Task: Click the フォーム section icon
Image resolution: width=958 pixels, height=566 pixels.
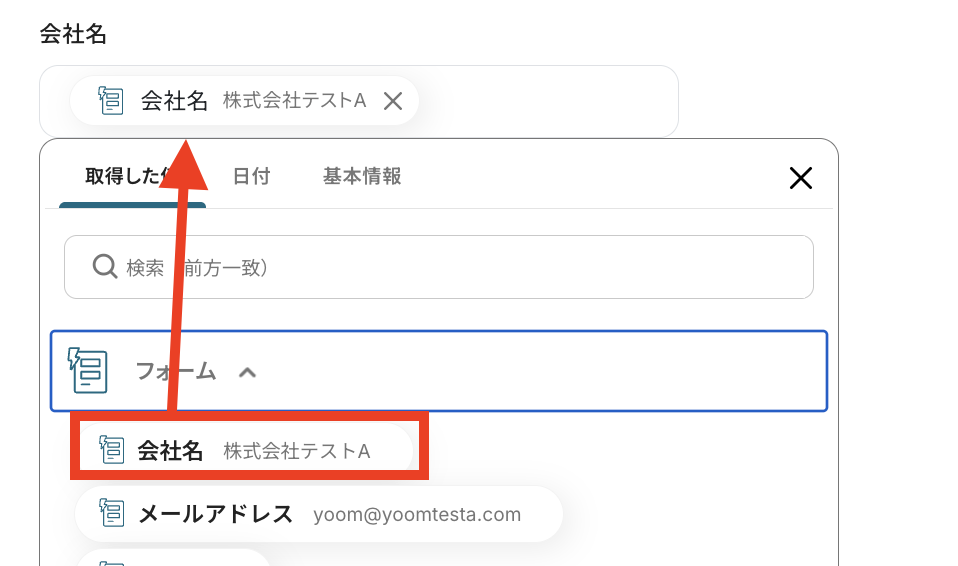Action: 88,371
